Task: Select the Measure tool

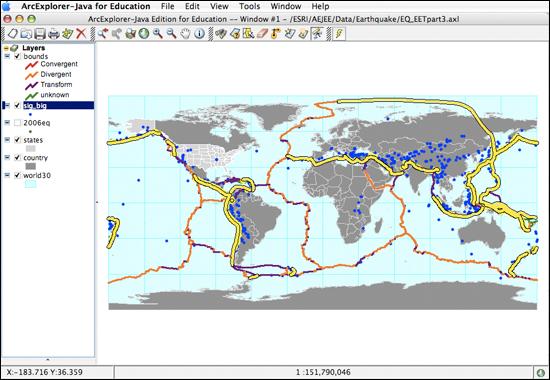Action: click(276, 34)
